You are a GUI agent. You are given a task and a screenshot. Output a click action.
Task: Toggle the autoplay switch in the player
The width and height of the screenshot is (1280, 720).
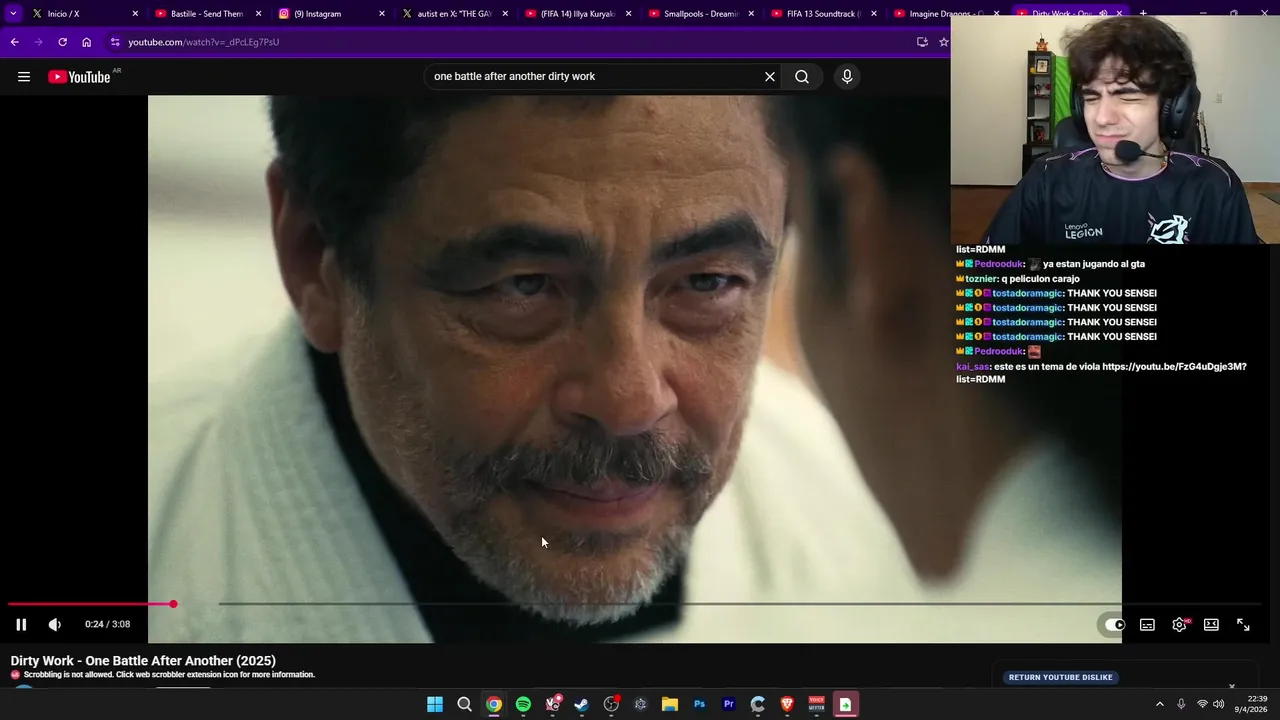tap(1114, 624)
